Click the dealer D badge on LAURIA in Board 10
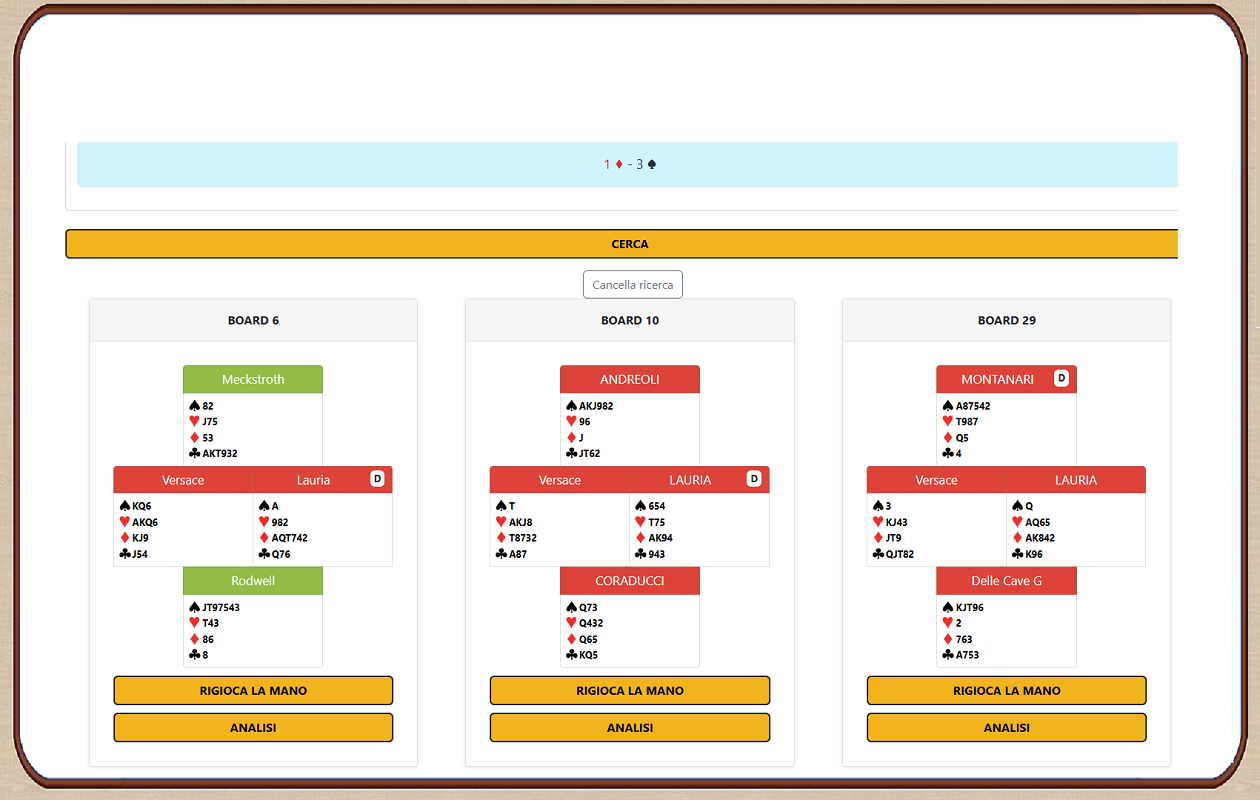This screenshot has height=800, width=1260. pos(754,479)
